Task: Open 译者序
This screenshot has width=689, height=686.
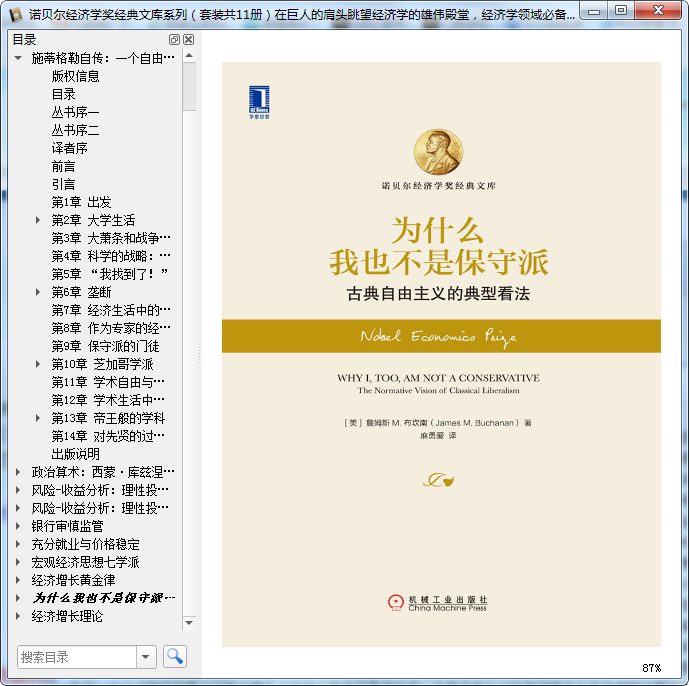Action: [x=69, y=148]
